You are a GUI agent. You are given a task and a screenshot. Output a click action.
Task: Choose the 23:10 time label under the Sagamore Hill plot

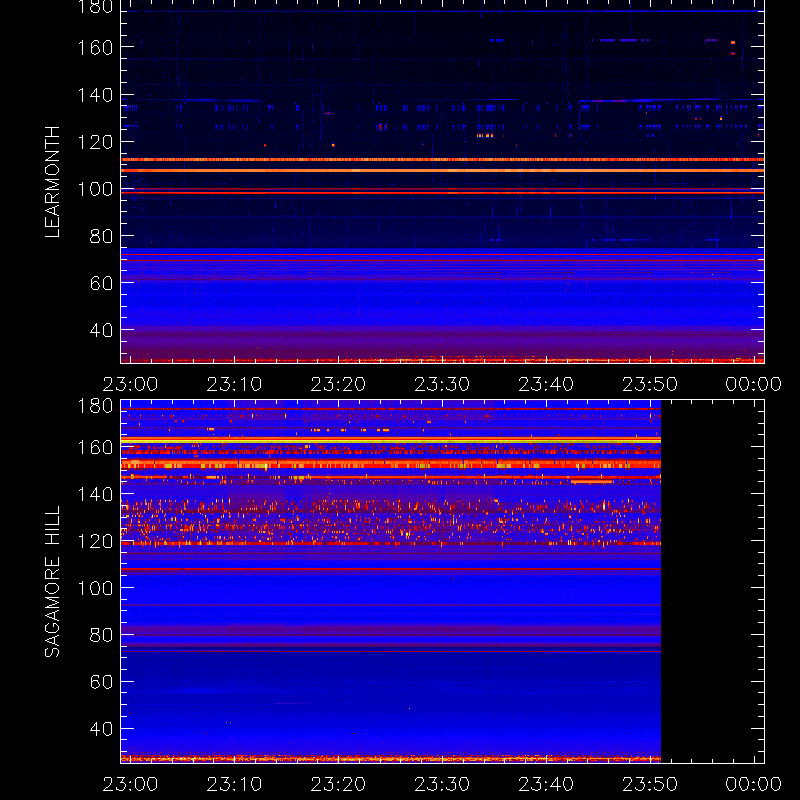[x=234, y=784]
